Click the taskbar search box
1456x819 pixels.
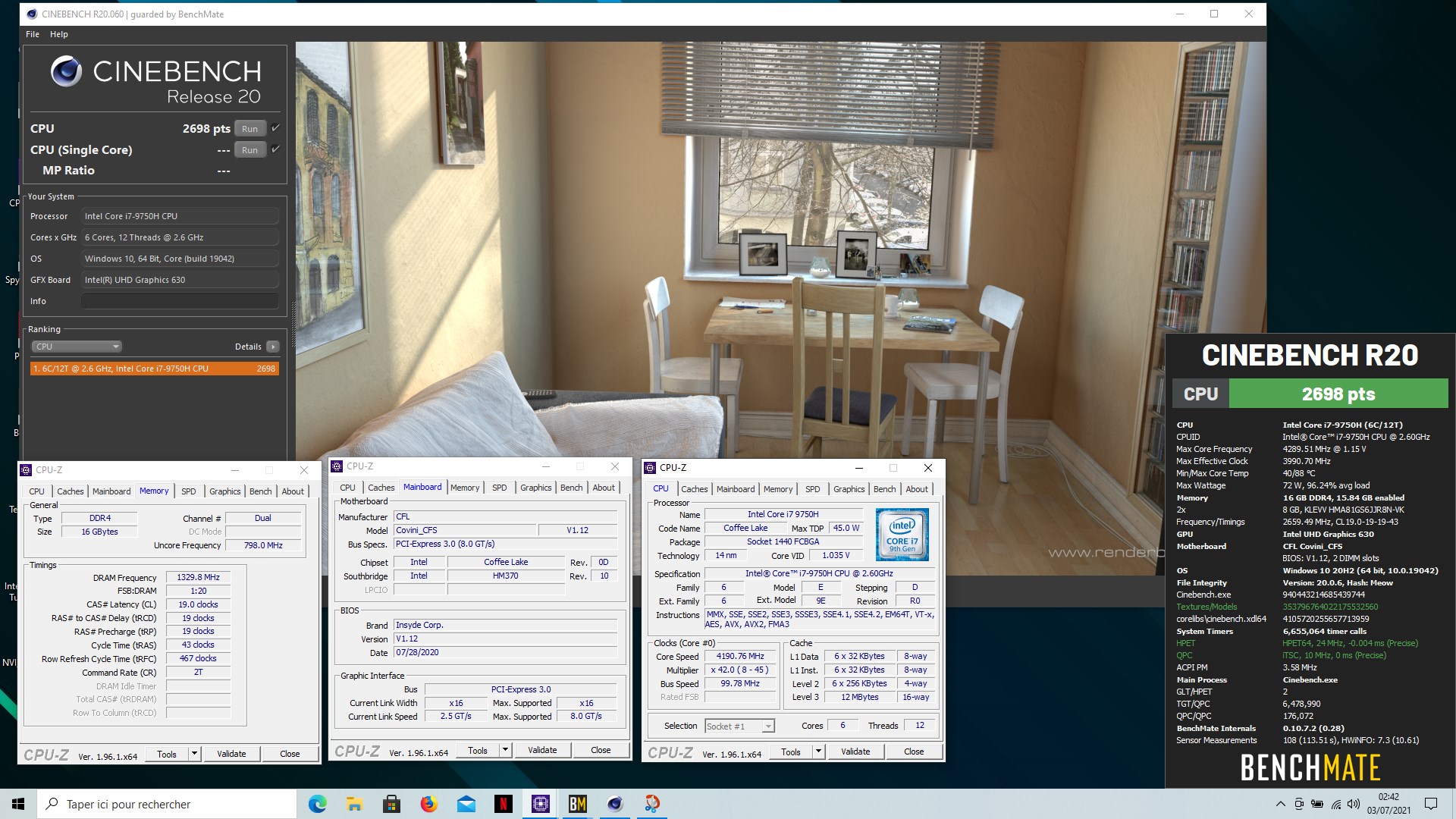tap(167, 804)
